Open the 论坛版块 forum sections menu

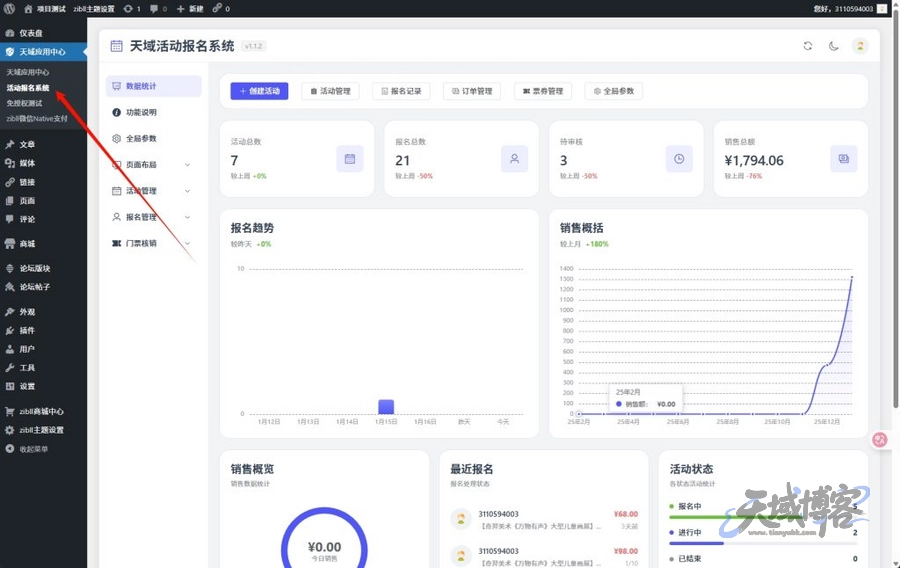tap(43, 269)
